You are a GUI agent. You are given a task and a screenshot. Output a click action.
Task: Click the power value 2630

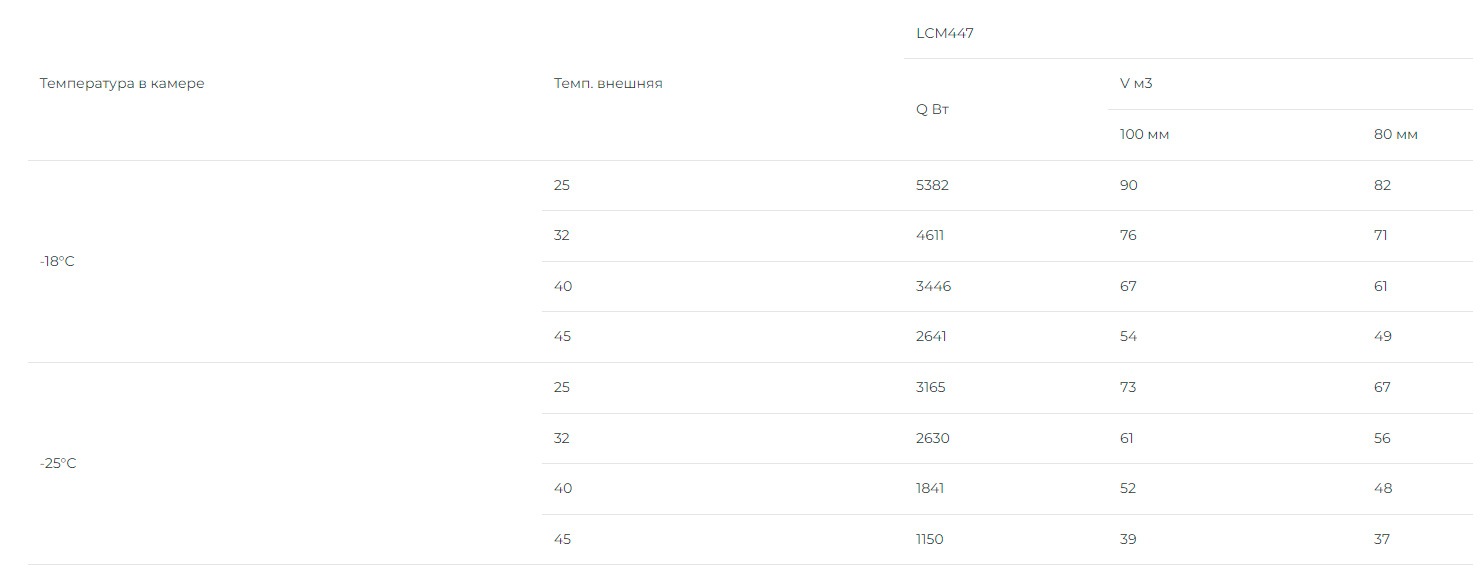tap(932, 438)
